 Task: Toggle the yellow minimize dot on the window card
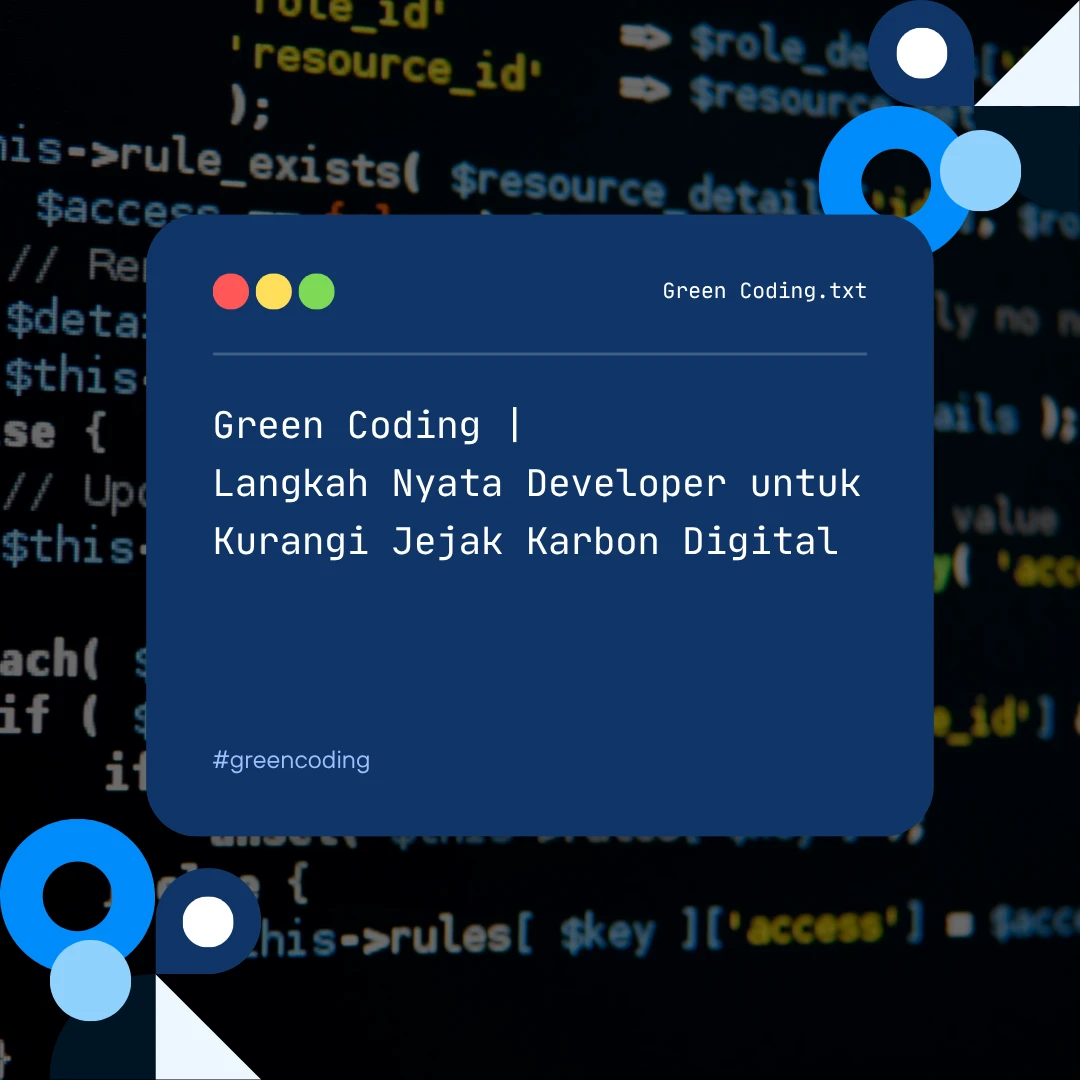(274, 291)
